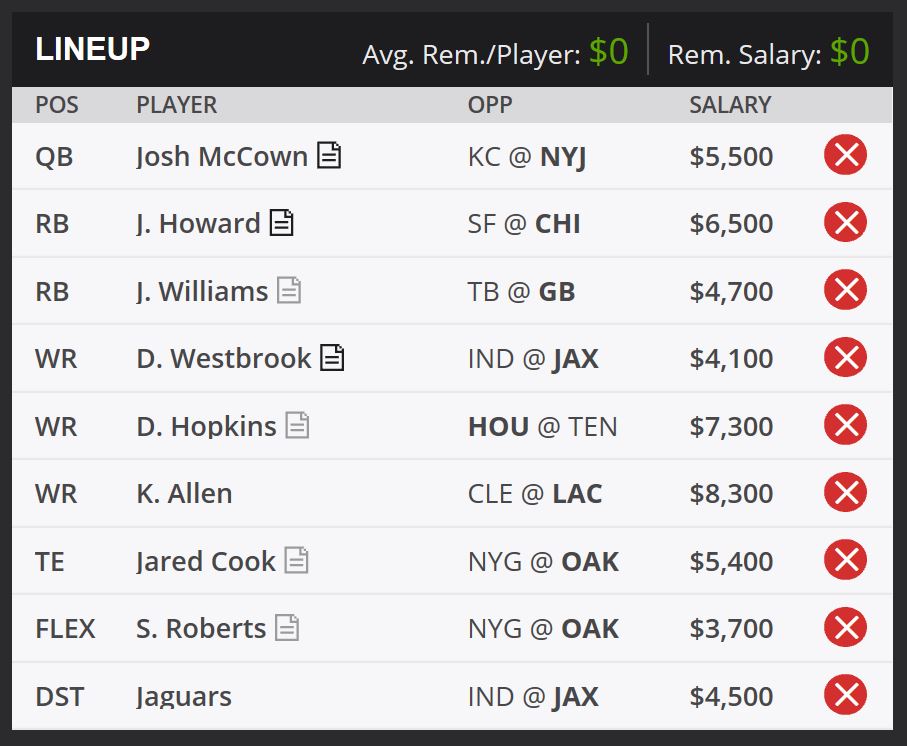Open the notes icon beside S. Roberts
The image size is (907, 746).
point(287,628)
